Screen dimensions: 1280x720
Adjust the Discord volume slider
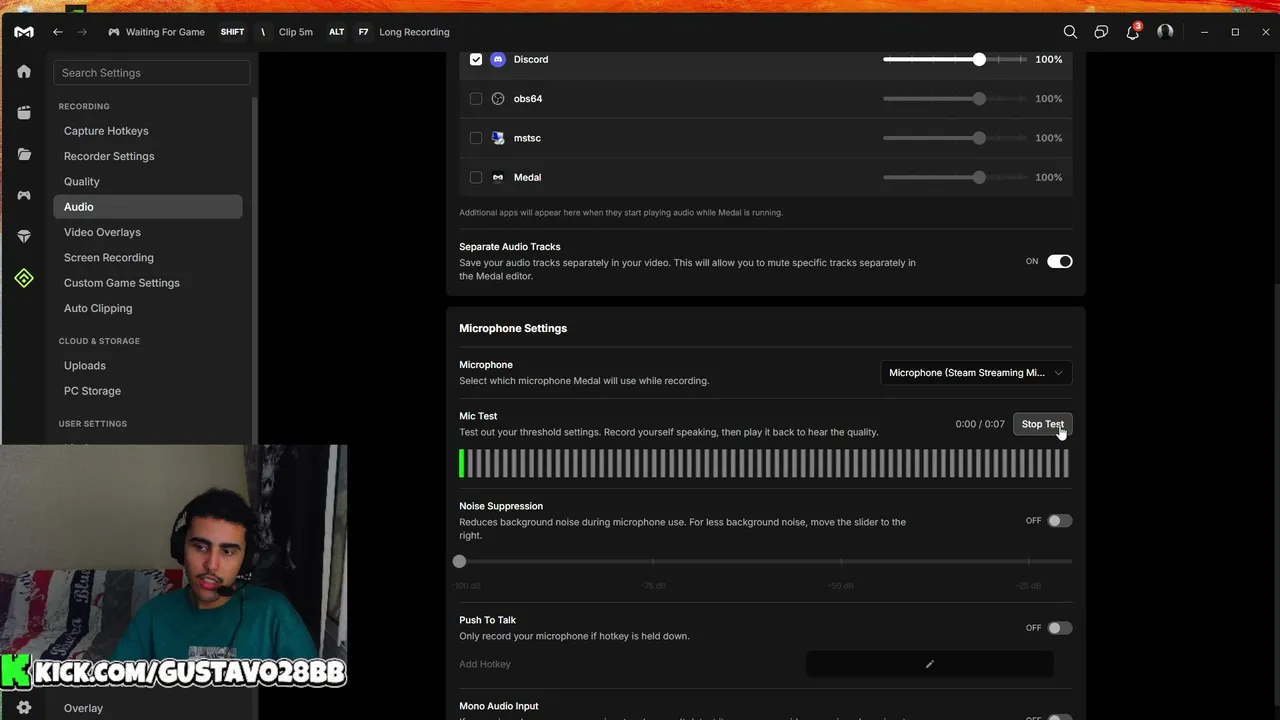(x=955, y=59)
